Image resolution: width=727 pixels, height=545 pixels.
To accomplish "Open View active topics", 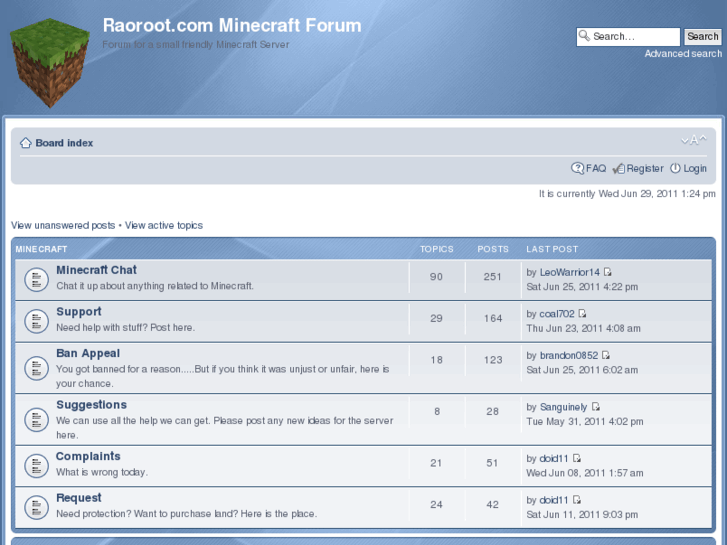I will point(163,225).
